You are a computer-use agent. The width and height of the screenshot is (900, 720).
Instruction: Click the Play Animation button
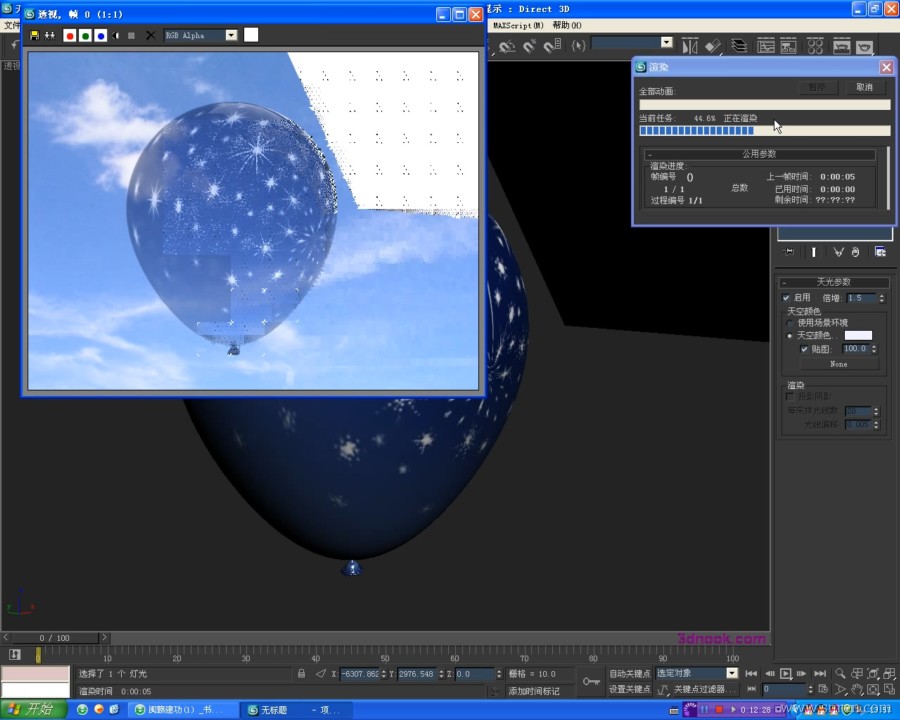pos(786,673)
